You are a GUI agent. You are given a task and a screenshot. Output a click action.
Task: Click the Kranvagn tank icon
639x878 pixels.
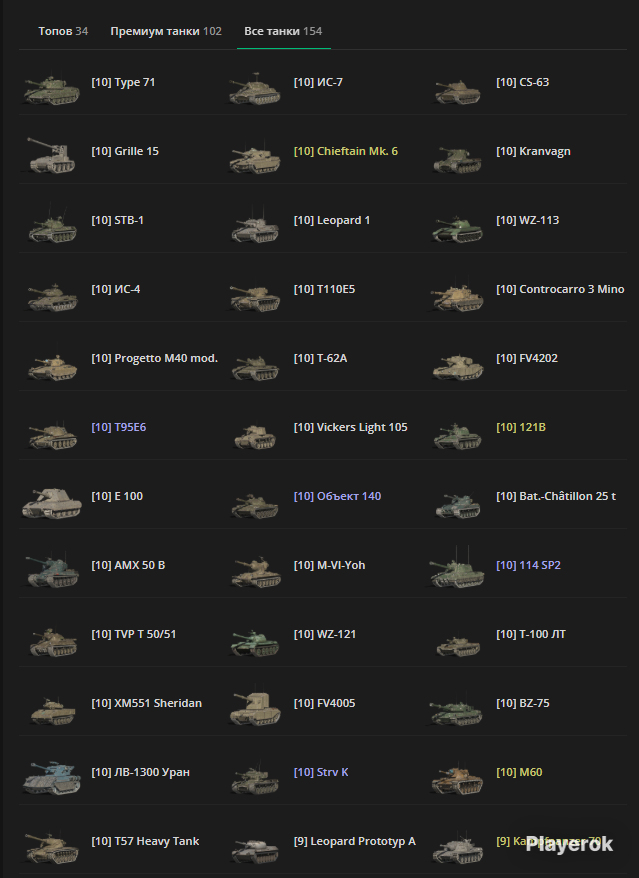(x=458, y=159)
